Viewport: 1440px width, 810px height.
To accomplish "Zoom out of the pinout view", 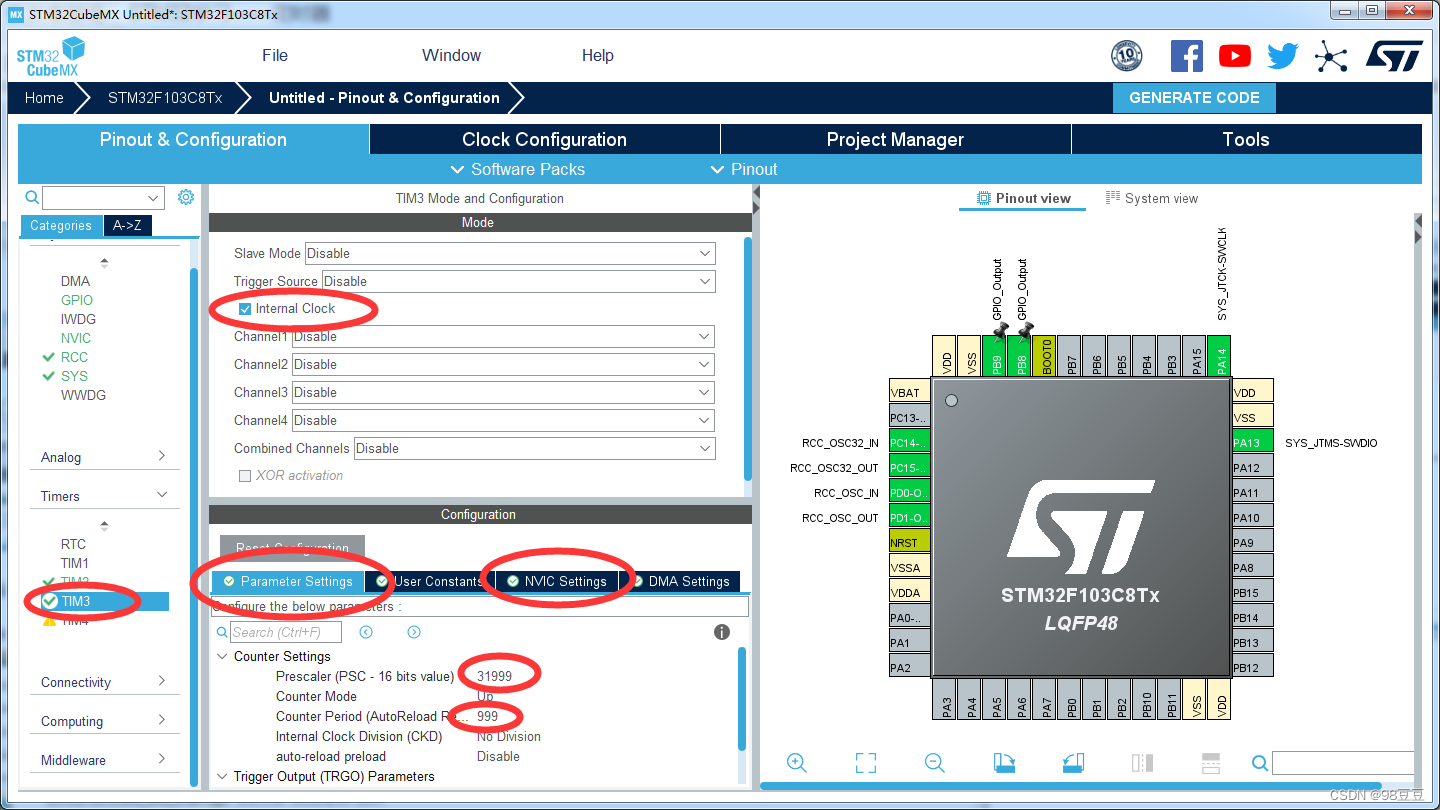I will (x=935, y=763).
